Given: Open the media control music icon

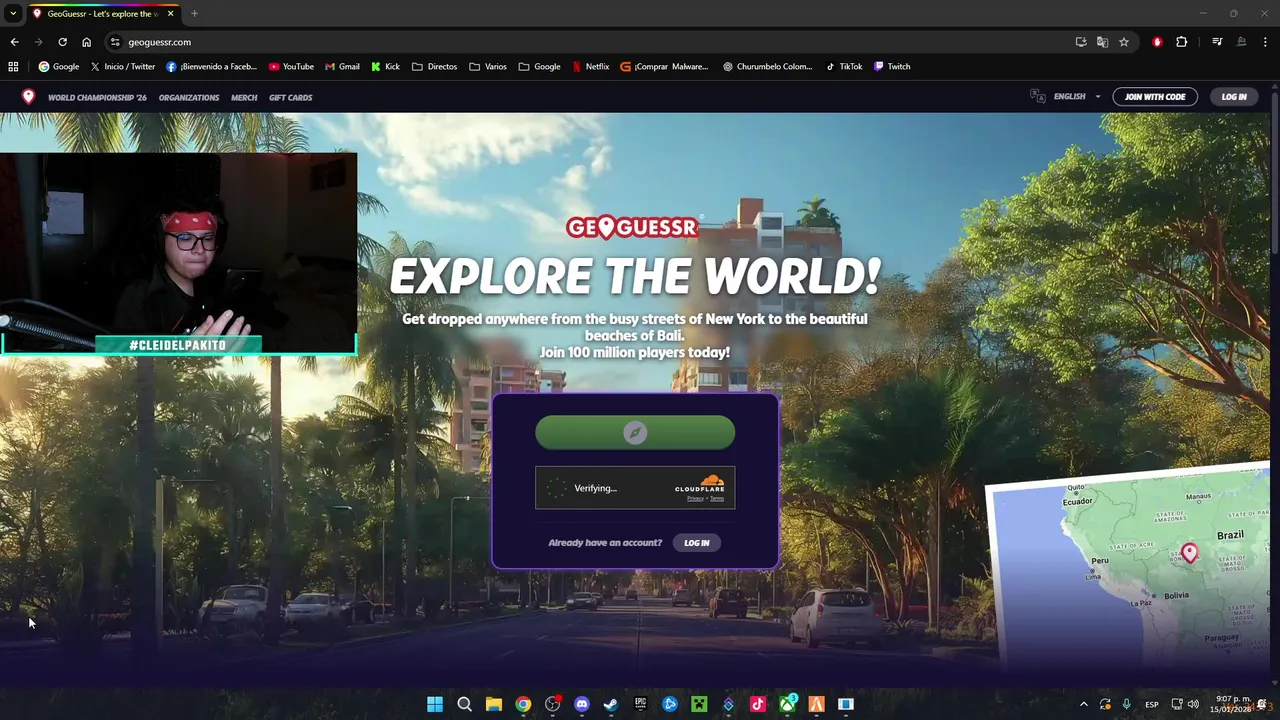Looking at the screenshot, I should (1217, 42).
